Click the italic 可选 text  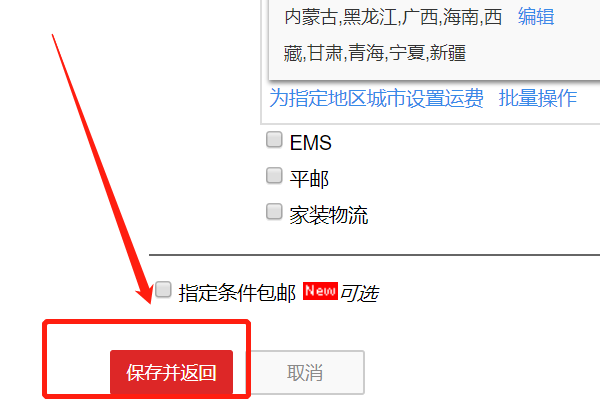[x=360, y=294]
